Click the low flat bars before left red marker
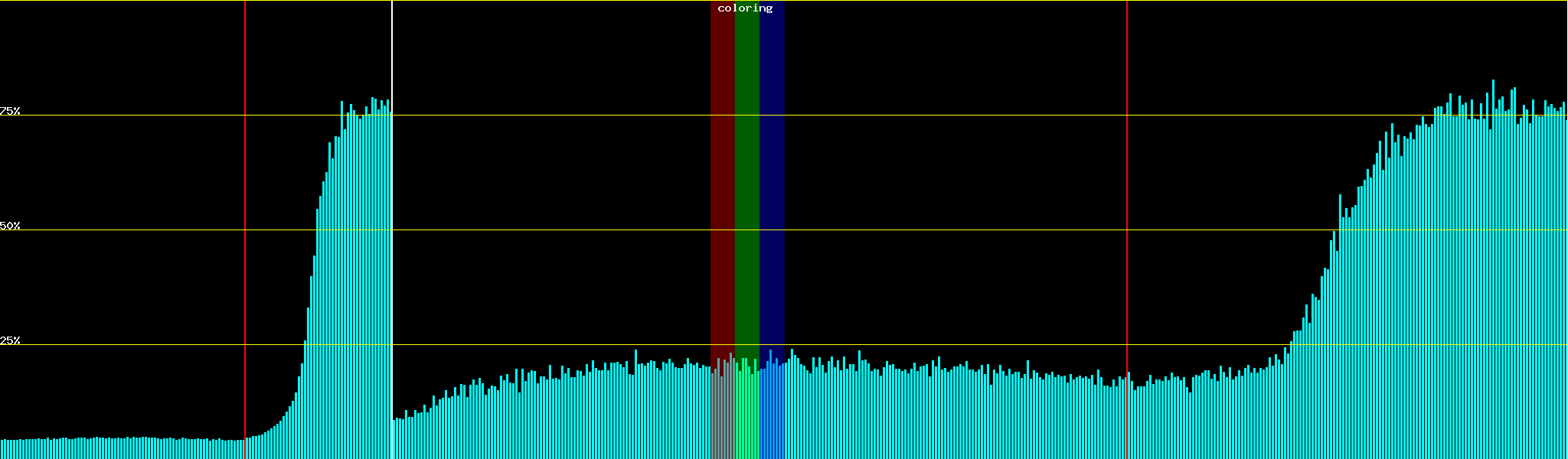Viewport: 1568px width, 459px height. tap(122, 449)
